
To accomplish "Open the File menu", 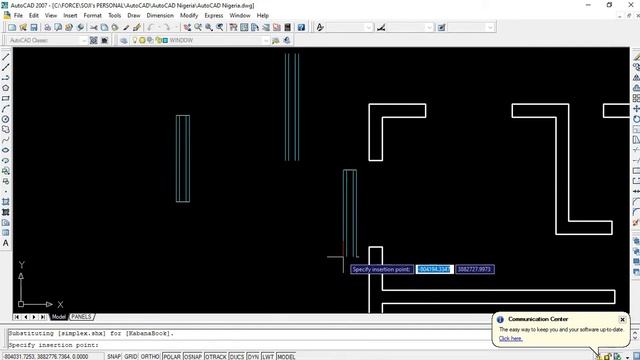I will (18, 16).
